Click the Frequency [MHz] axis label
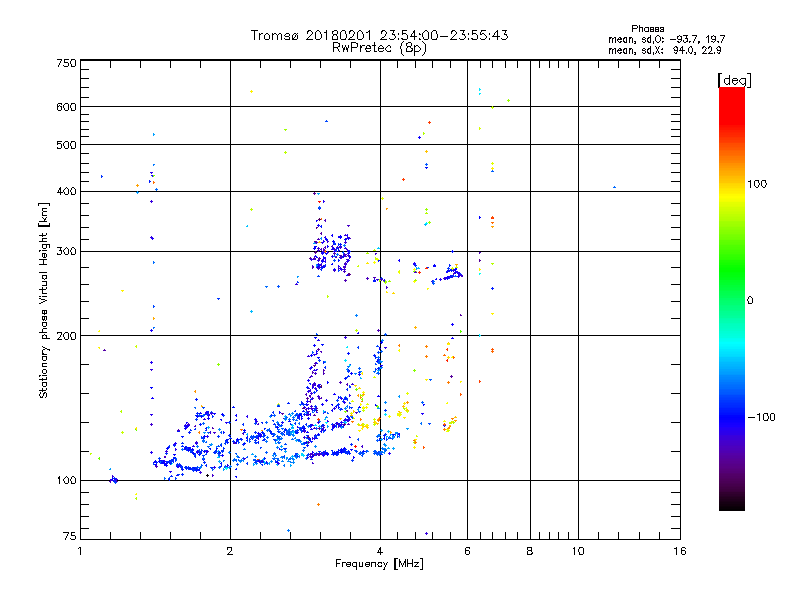This screenshot has height=600, width=800. (379, 564)
